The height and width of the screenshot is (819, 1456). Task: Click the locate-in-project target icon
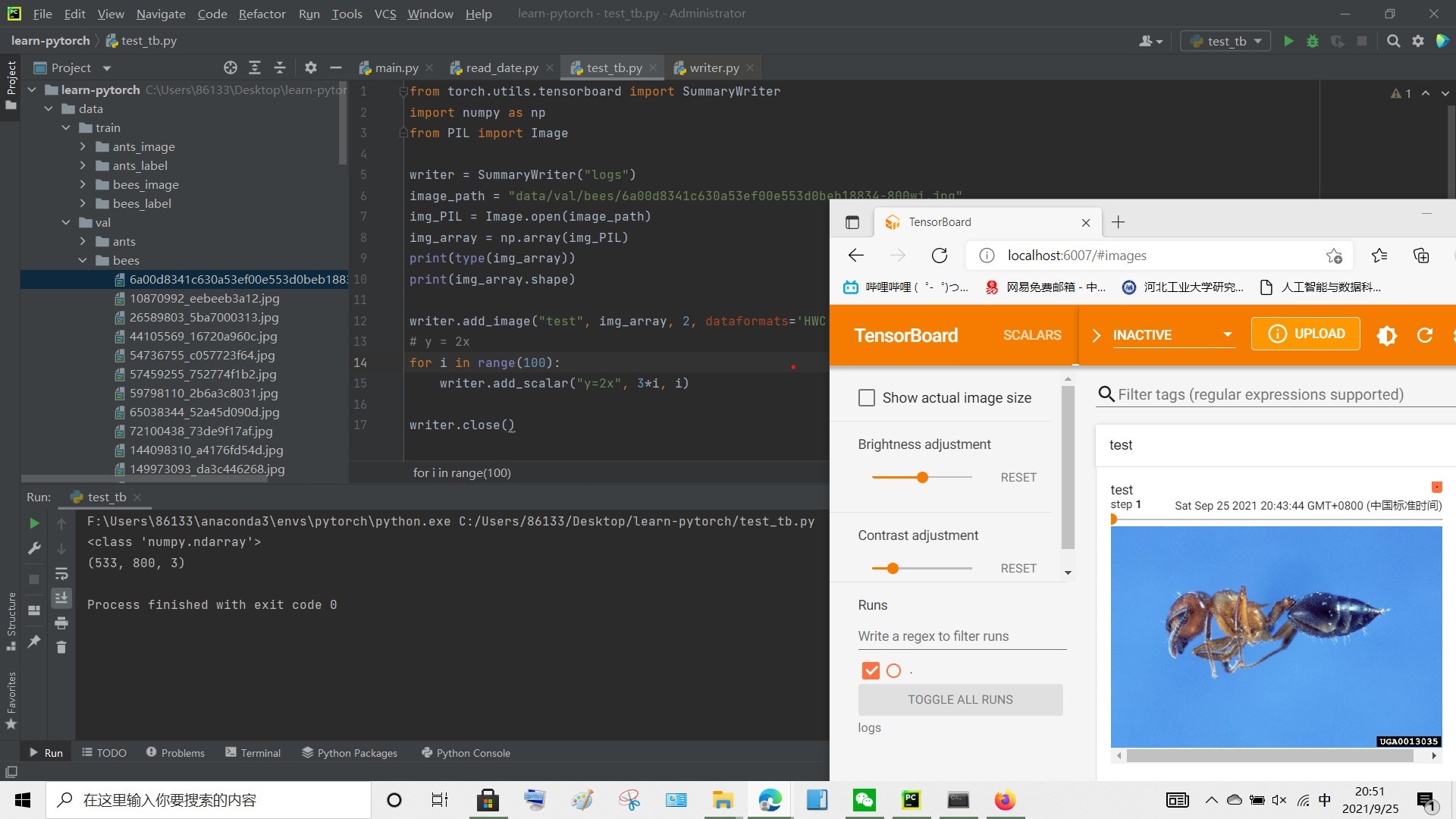click(x=231, y=67)
